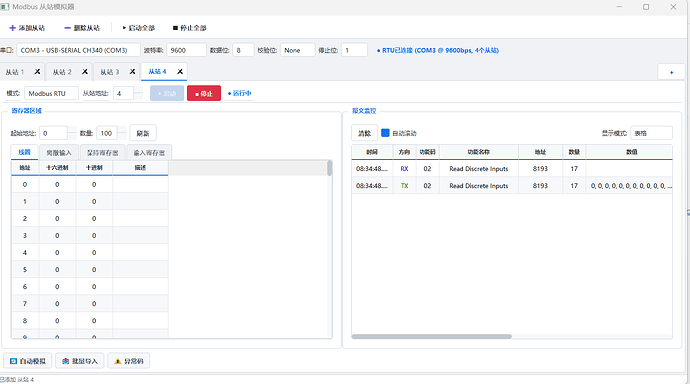
Task: Click the description column header
Action: click(140, 168)
